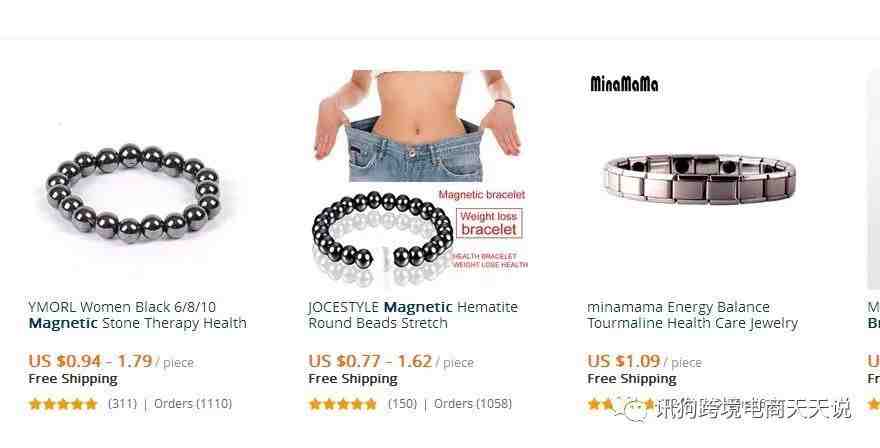Click the JOCESTYLE five-star rating icons
Viewport: 880px width, 448px height.
342,404
